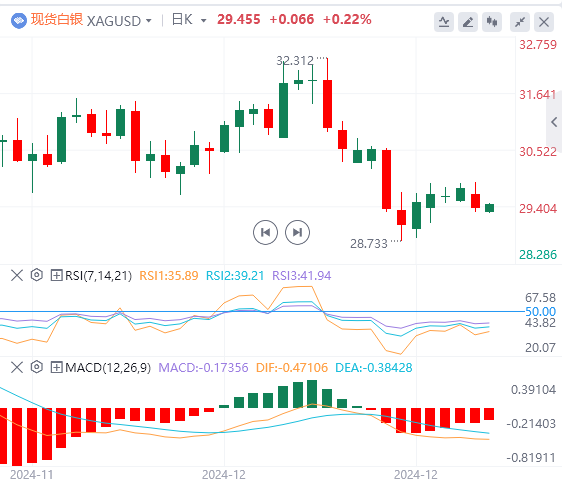Expand the right side panel arrow
Viewport: 562px width, 487px height.
tap(554, 122)
